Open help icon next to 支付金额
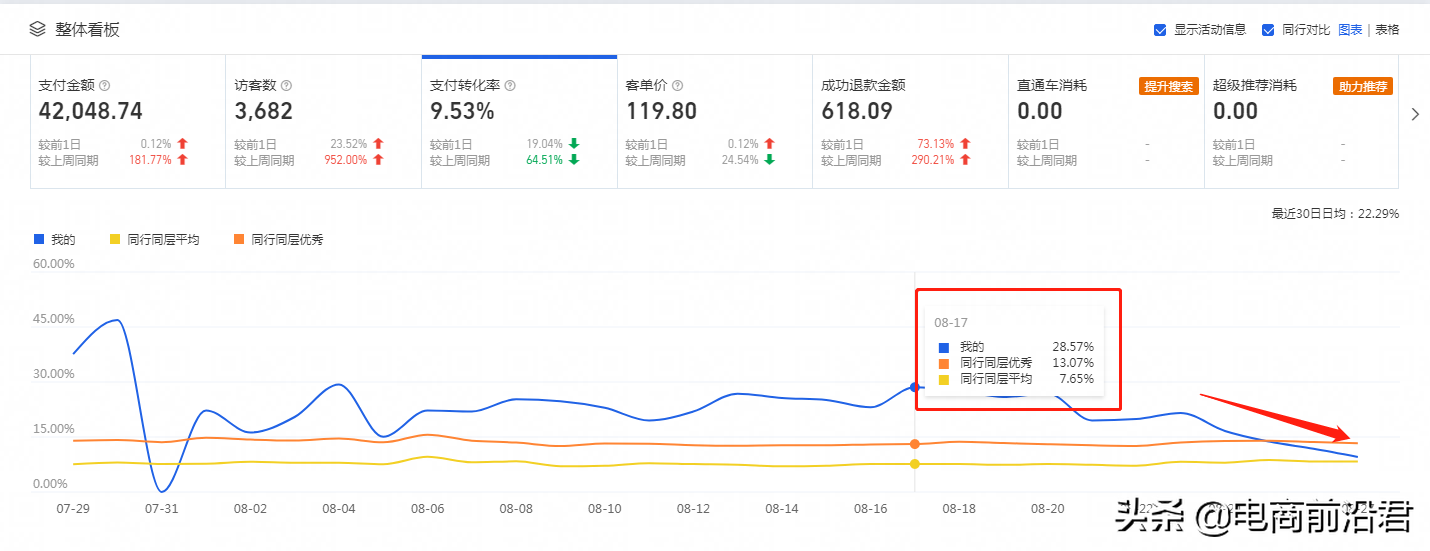 click(x=104, y=86)
